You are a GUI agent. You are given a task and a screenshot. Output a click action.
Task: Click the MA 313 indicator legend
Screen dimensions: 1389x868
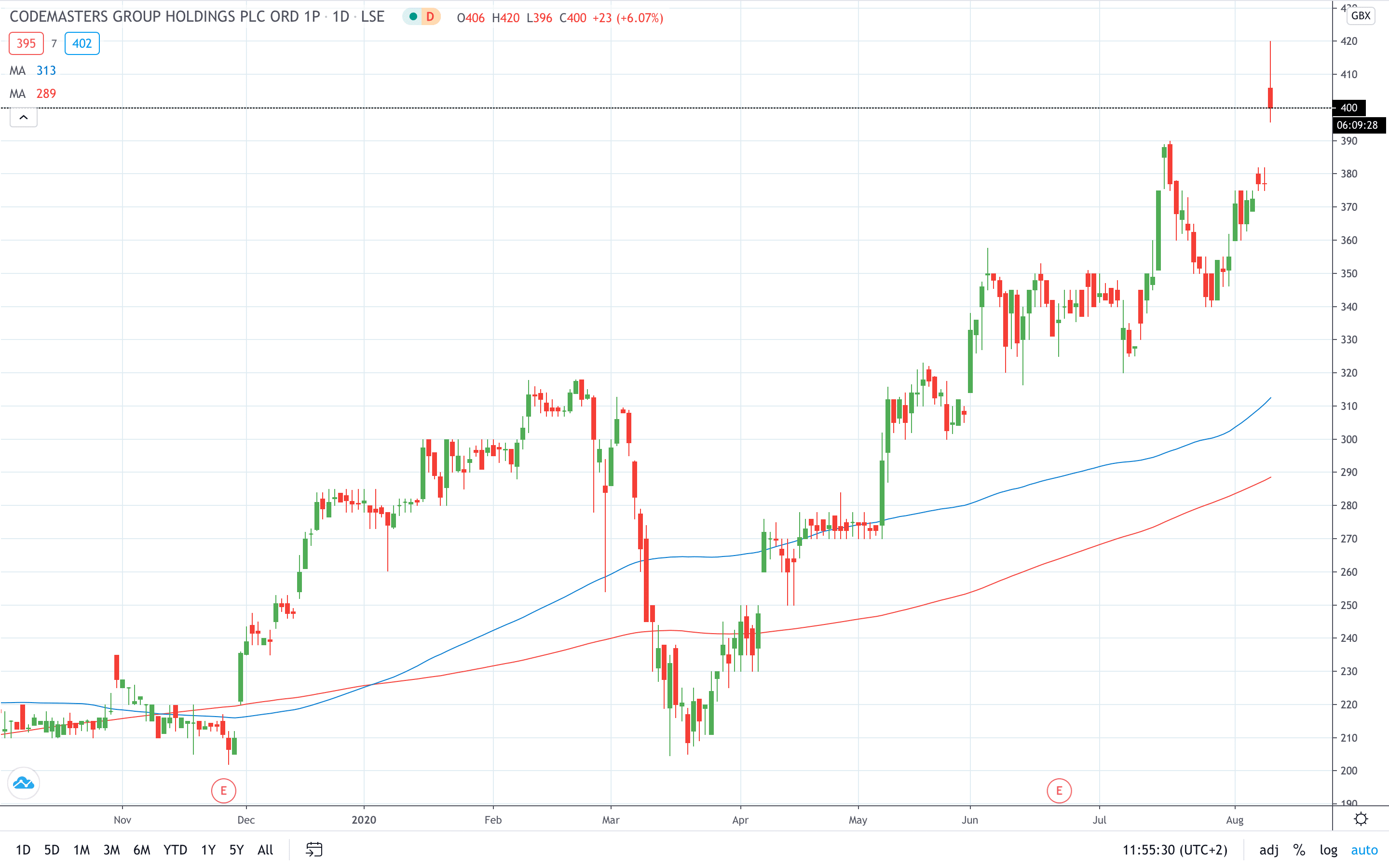pyautogui.click(x=33, y=70)
